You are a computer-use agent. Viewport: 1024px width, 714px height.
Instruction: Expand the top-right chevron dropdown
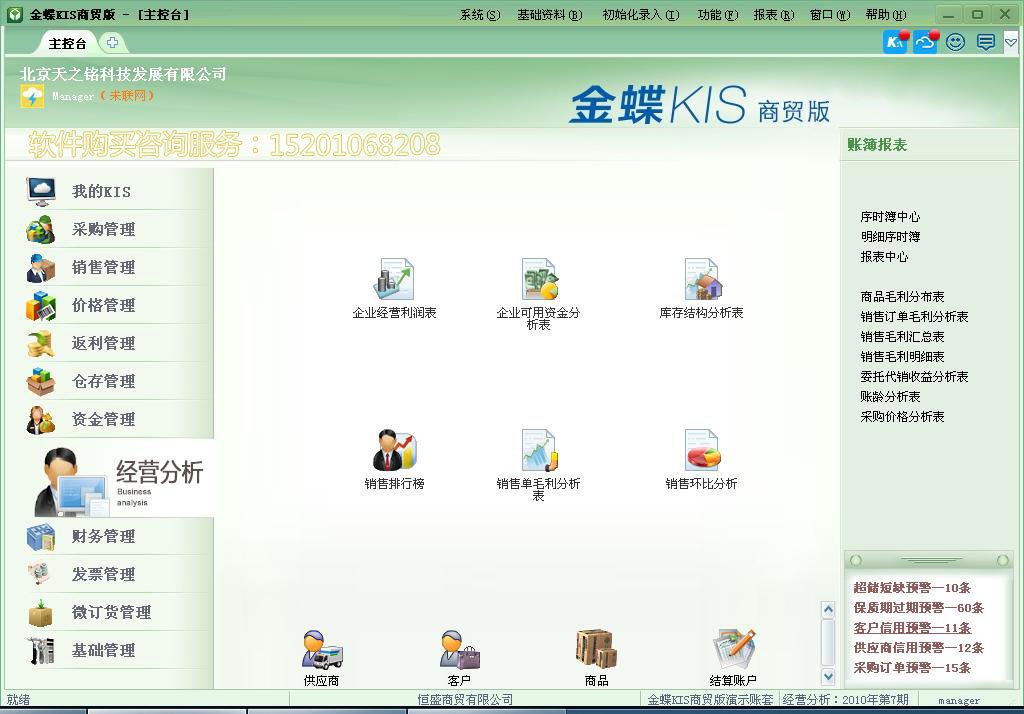pyautogui.click(x=1010, y=42)
